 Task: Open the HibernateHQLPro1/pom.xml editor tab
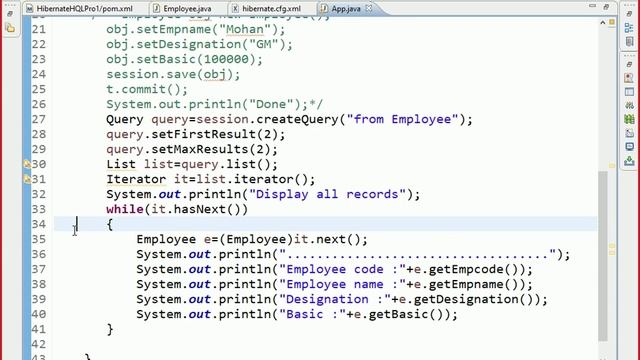click(x=80, y=9)
